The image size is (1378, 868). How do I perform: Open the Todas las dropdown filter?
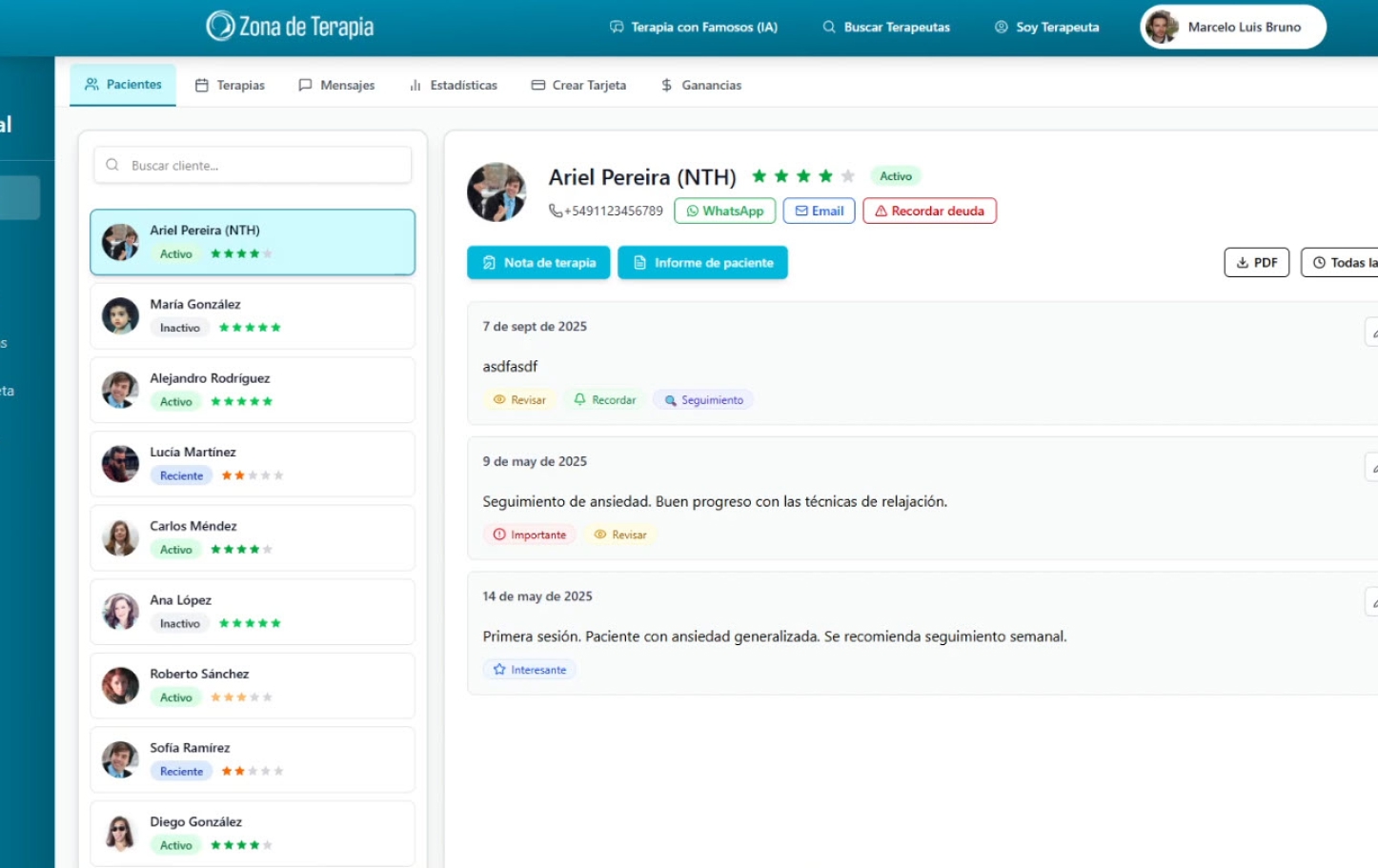(x=1342, y=263)
